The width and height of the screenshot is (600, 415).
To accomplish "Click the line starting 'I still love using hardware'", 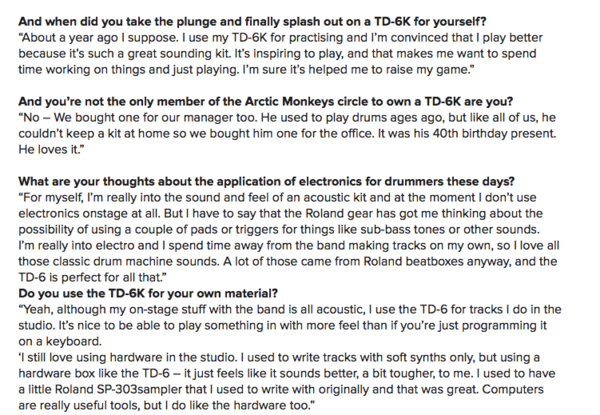I will pyautogui.click(x=279, y=357).
